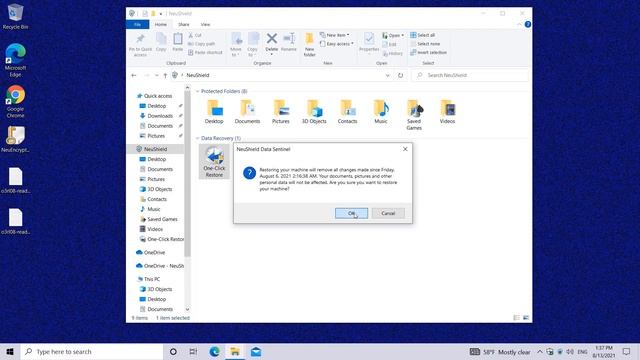Collapse the Data Recovery group
This screenshot has height=360, width=640.
[x=198, y=138]
